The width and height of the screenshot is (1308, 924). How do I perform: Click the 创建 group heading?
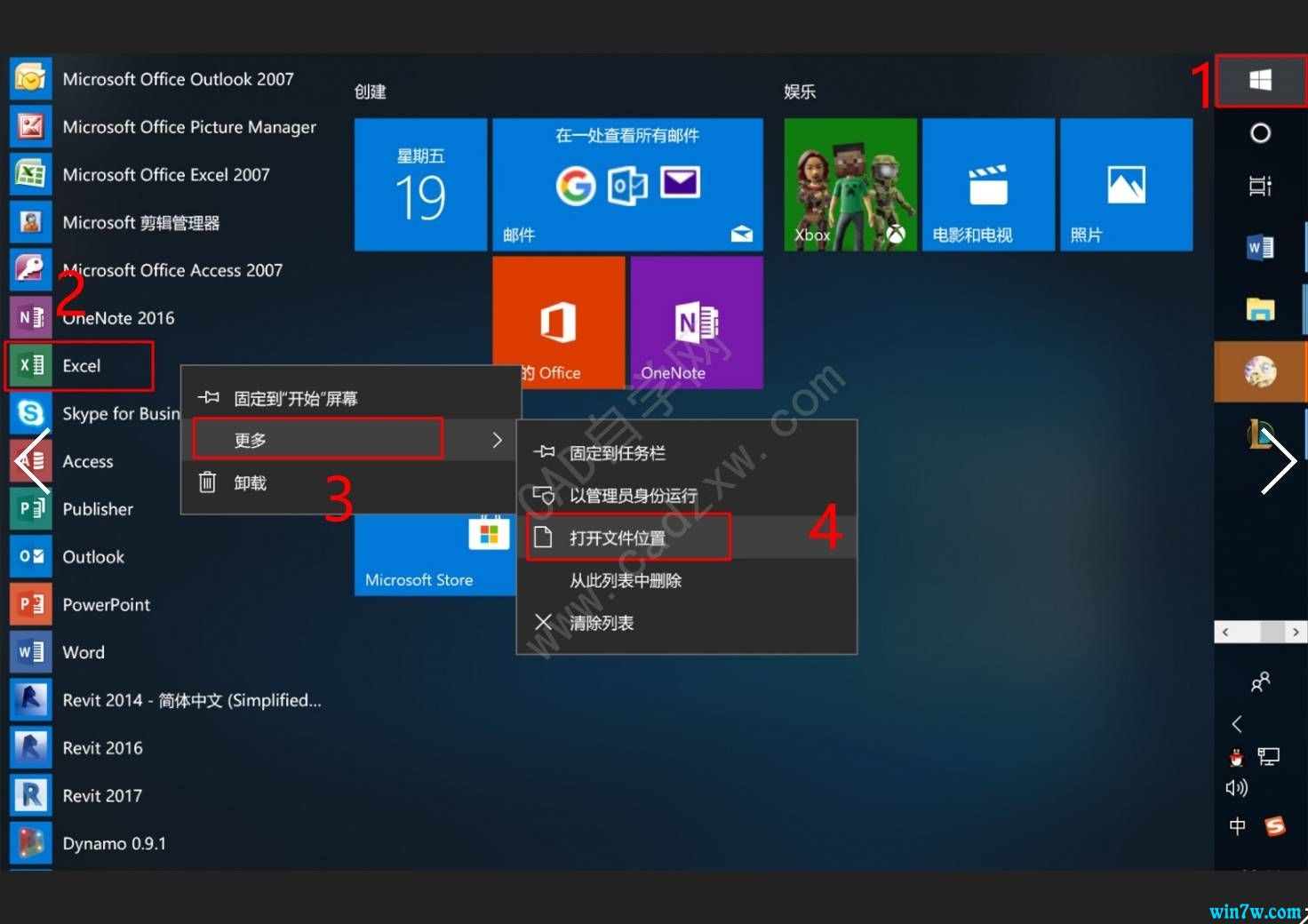371,92
